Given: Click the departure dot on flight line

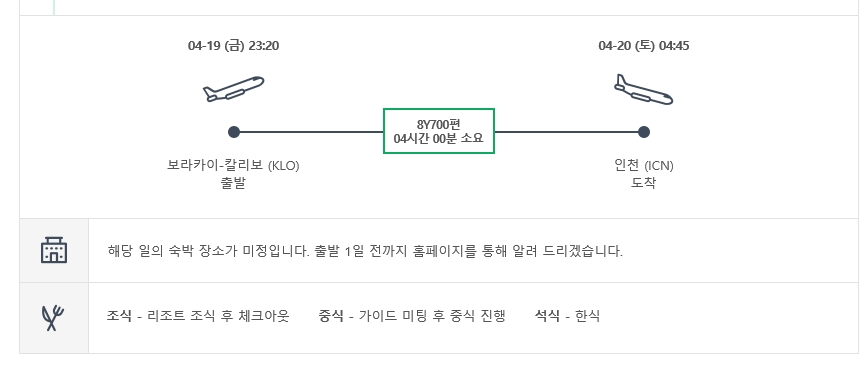Looking at the screenshot, I should (234, 132).
